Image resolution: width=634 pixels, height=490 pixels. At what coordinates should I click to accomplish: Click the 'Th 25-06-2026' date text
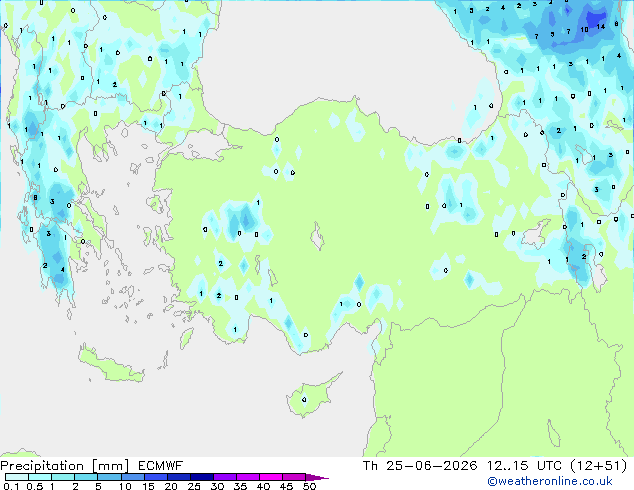coord(420,466)
